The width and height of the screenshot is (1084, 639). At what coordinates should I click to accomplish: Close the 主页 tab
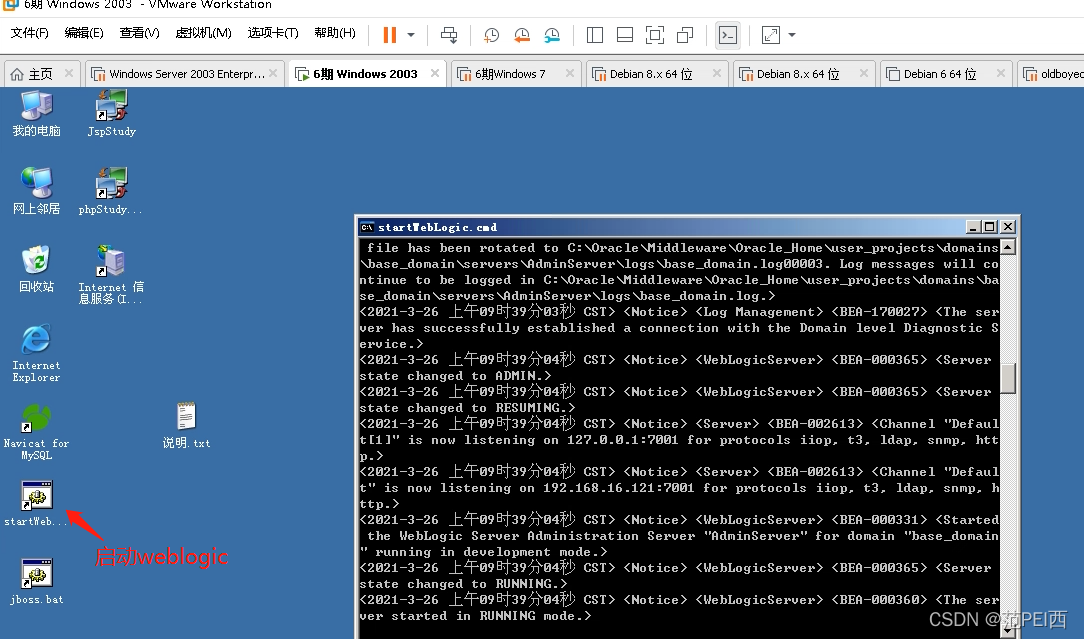click(x=68, y=73)
